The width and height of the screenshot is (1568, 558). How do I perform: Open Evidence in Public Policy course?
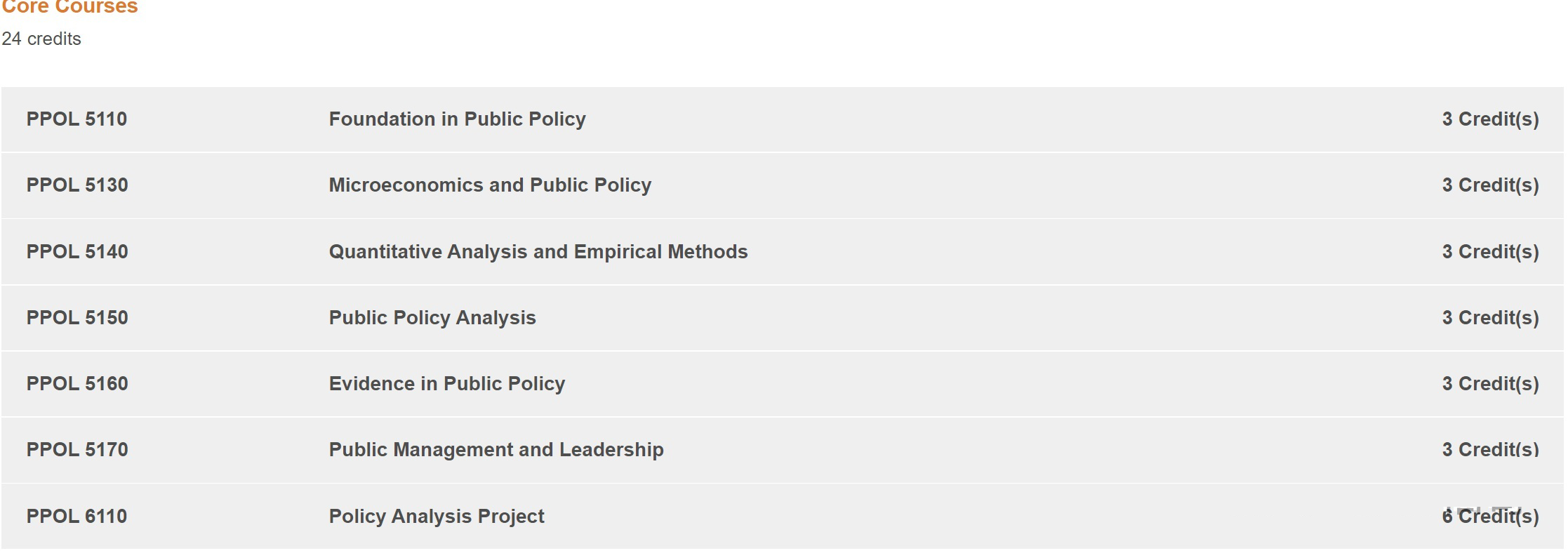pos(447,384)
